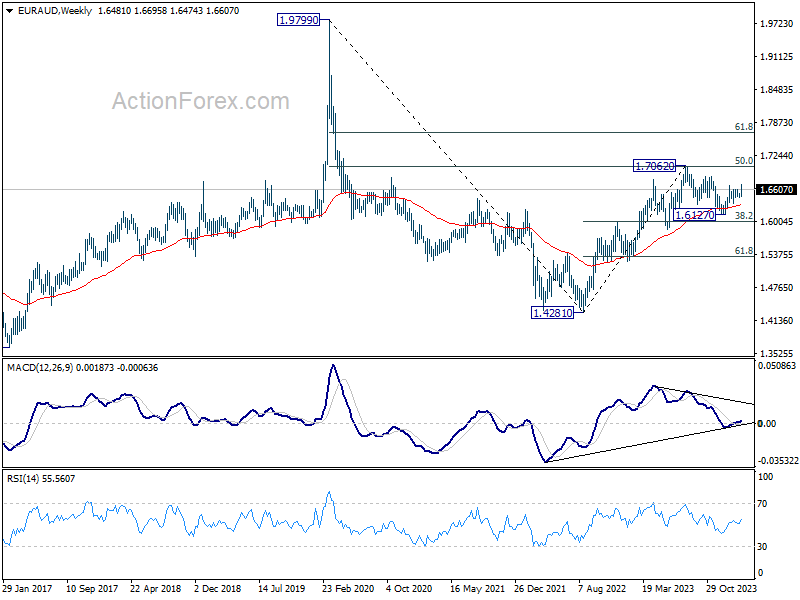The width and height of the screenshot is (800, 600).
Task: Click the current price tag 1.66070
Action: [x=777, y=190]
